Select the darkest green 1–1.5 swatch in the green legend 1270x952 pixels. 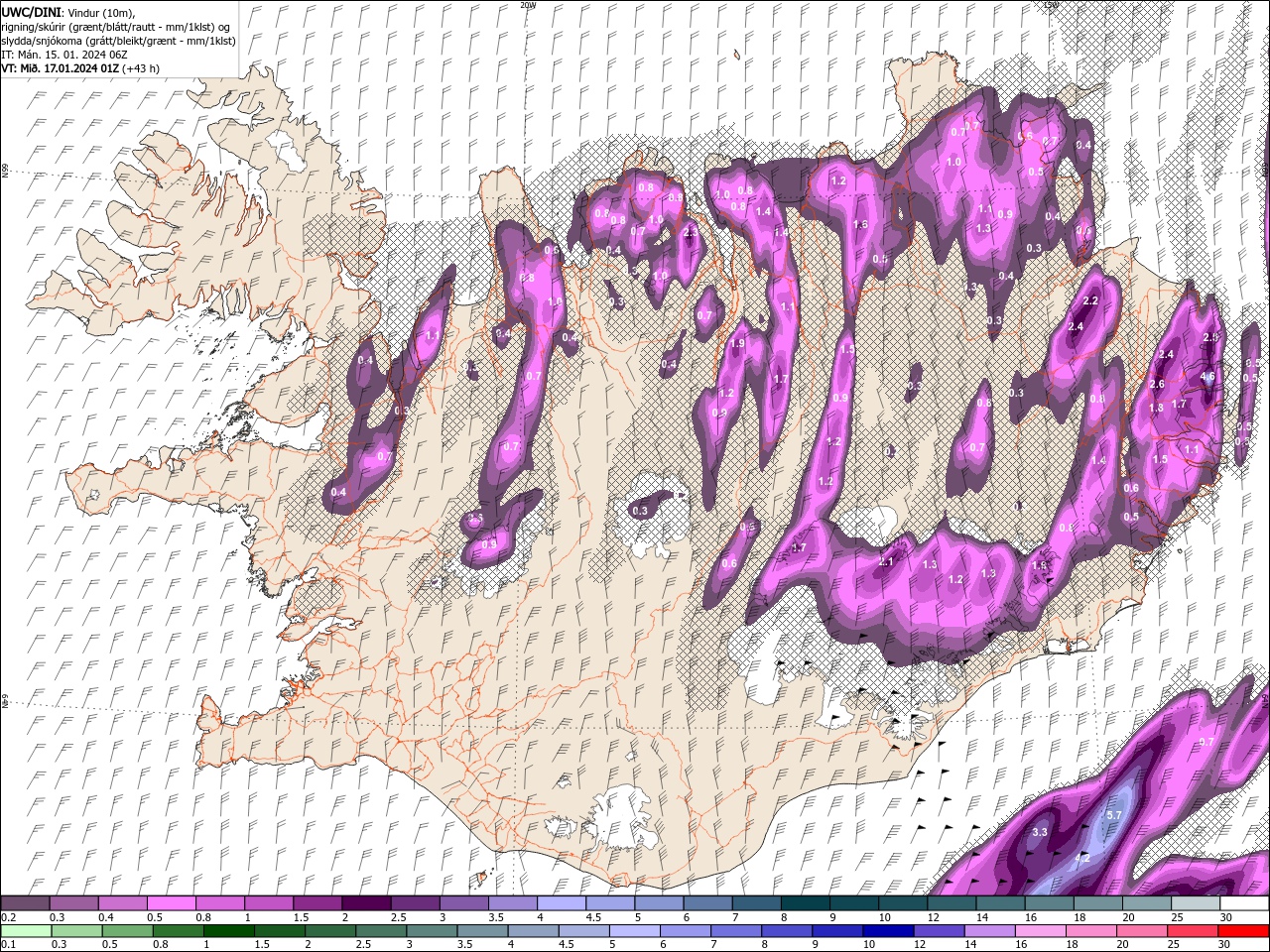(228, 930)
